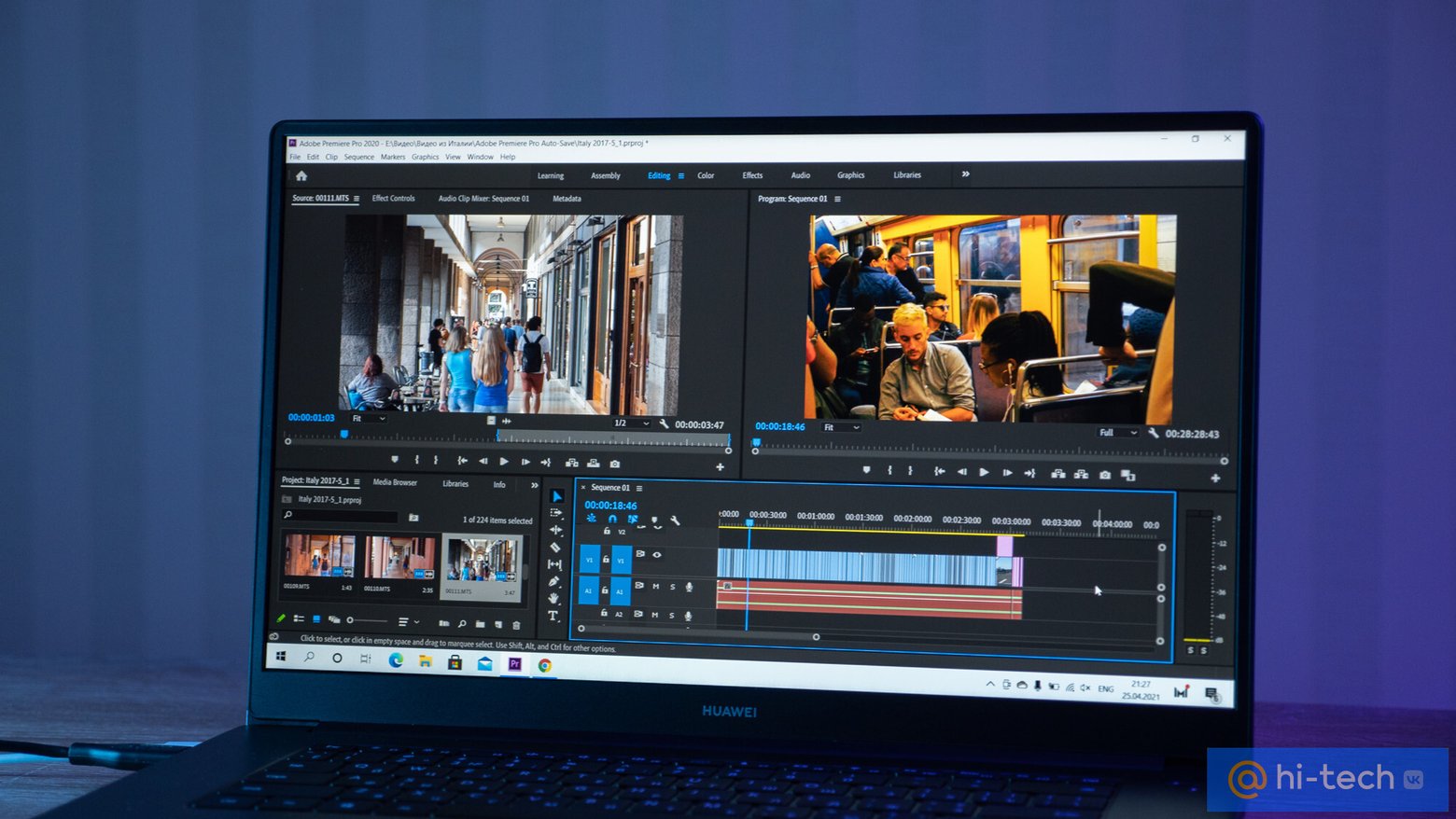
Task: Play the Program monitor sequence
Action: (984, 472)
